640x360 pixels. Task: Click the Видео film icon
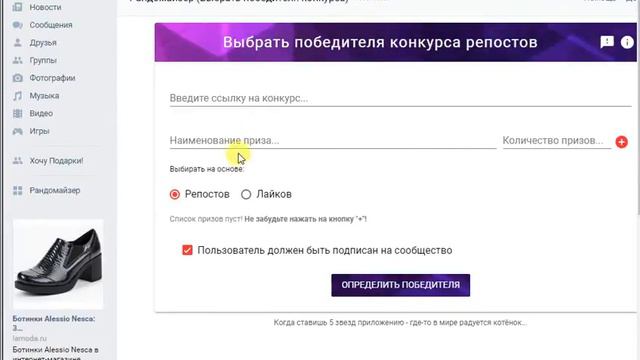(18, 113)
